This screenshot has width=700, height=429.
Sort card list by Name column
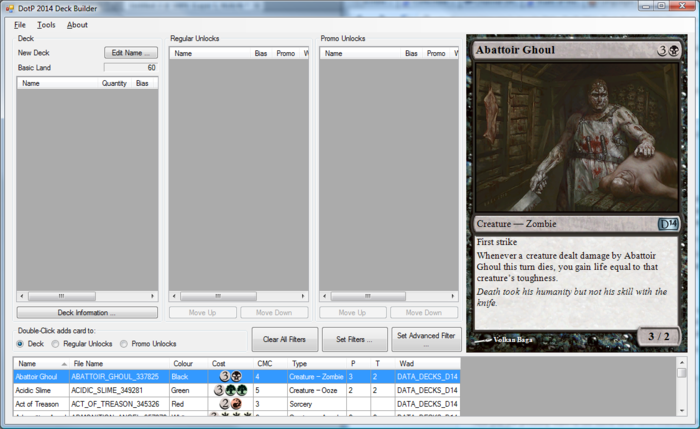(x=42, y=363)
